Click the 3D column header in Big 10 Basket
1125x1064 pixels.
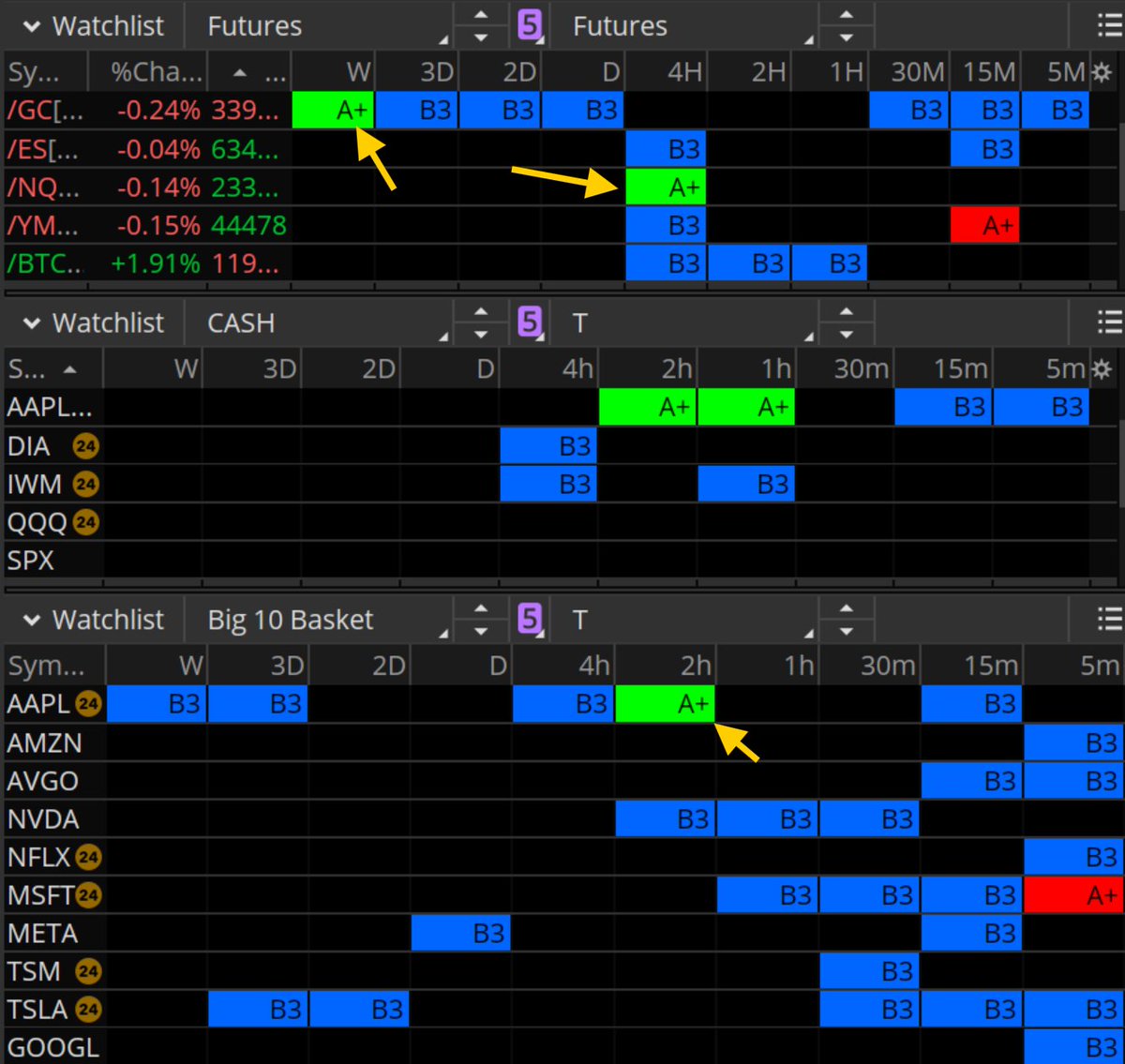click(257, 666)
